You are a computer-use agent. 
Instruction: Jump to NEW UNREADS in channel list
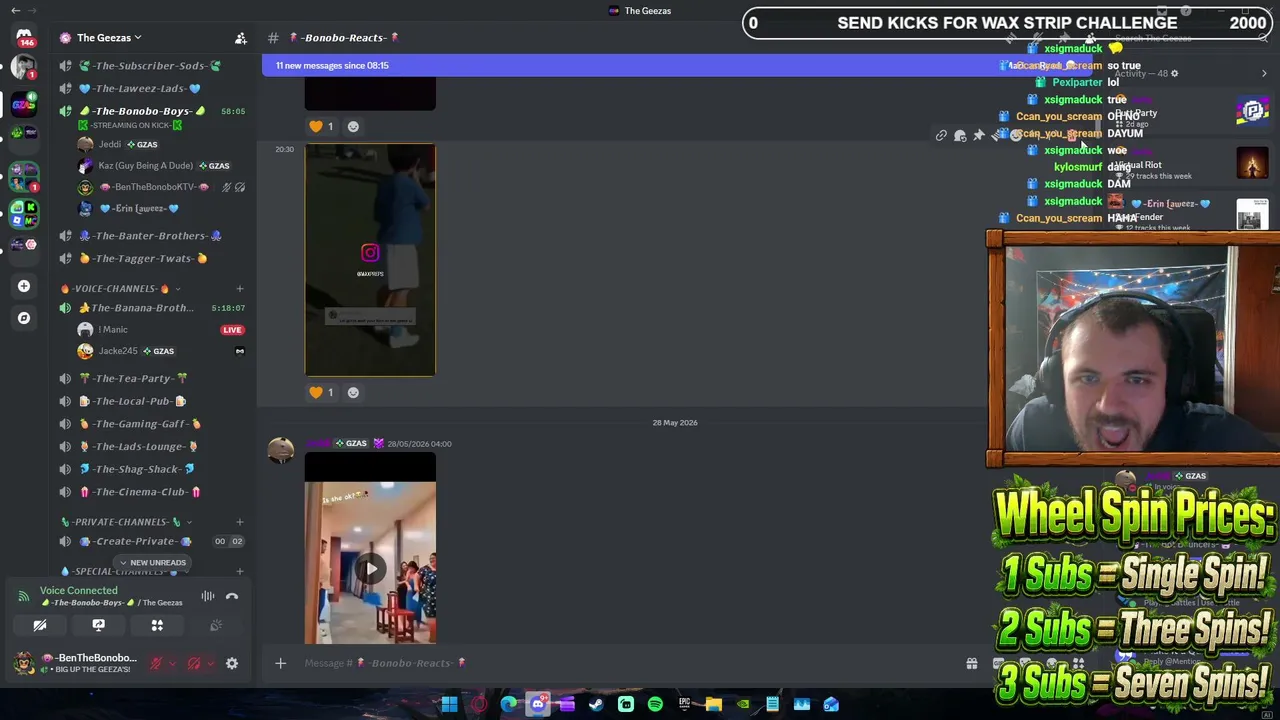pyautogui.click(x=152, y=562)
